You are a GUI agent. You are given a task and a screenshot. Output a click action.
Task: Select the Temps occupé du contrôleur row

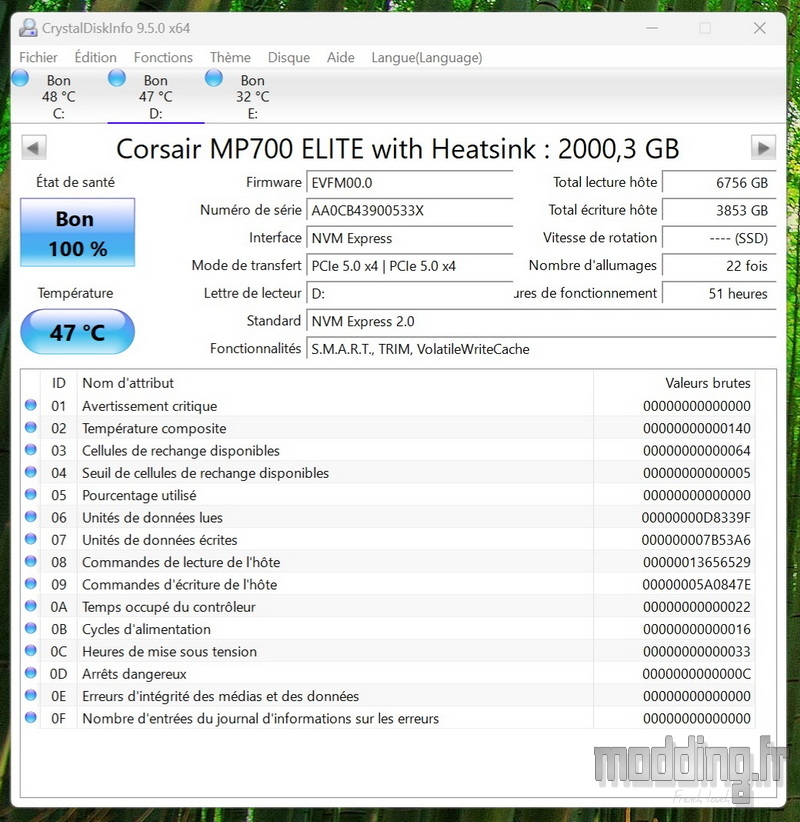tap(388, 607)
